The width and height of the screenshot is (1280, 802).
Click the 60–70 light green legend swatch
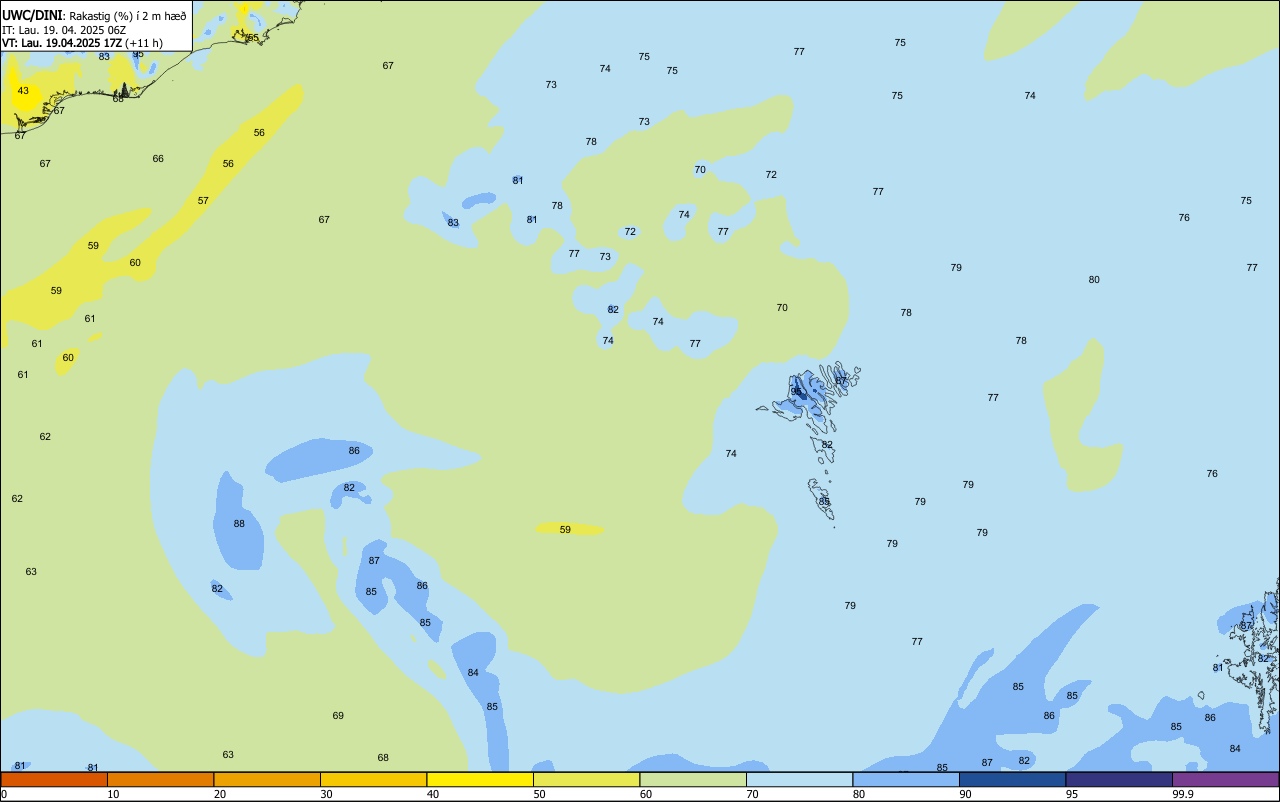pos(693,779)
